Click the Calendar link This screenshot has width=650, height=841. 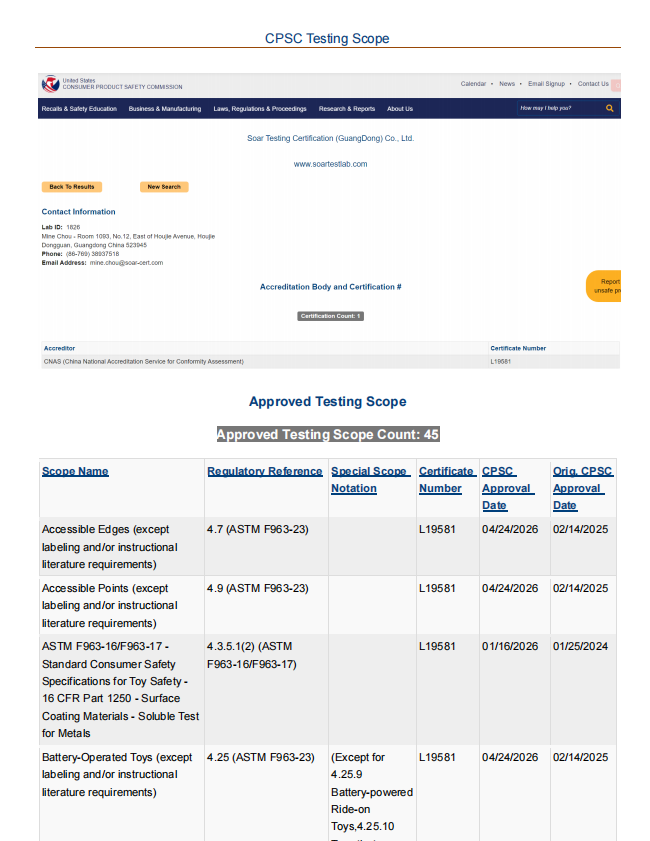point(473,84)
